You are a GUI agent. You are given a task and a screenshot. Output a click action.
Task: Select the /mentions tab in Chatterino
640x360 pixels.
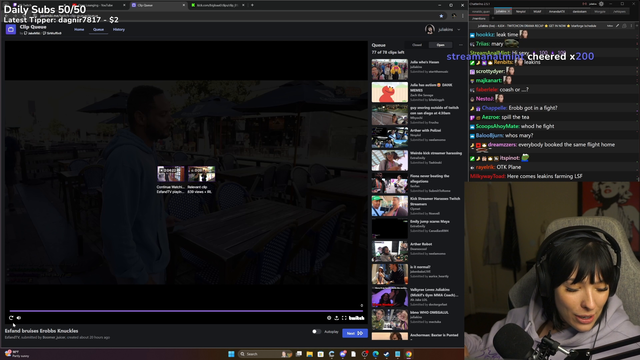click(x=479, y=18)
